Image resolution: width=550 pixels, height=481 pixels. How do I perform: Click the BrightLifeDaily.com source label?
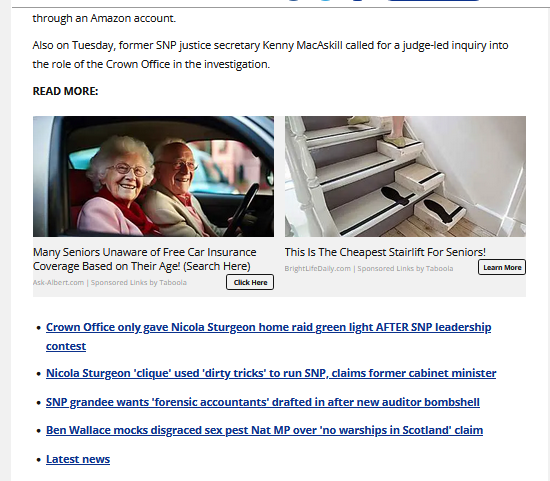tap(317, 268)
